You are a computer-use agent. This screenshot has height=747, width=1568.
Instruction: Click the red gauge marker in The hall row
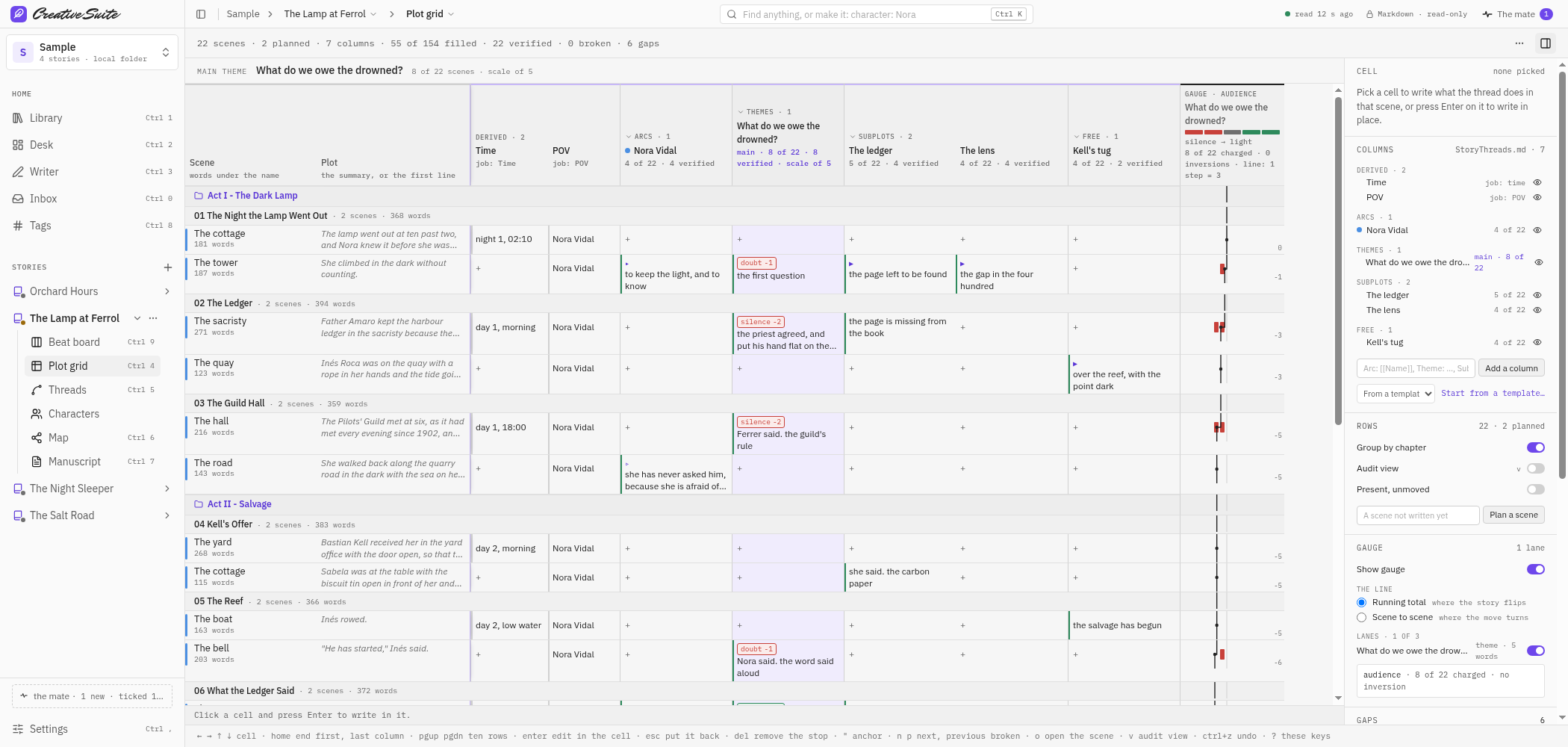coord(1219,427)
